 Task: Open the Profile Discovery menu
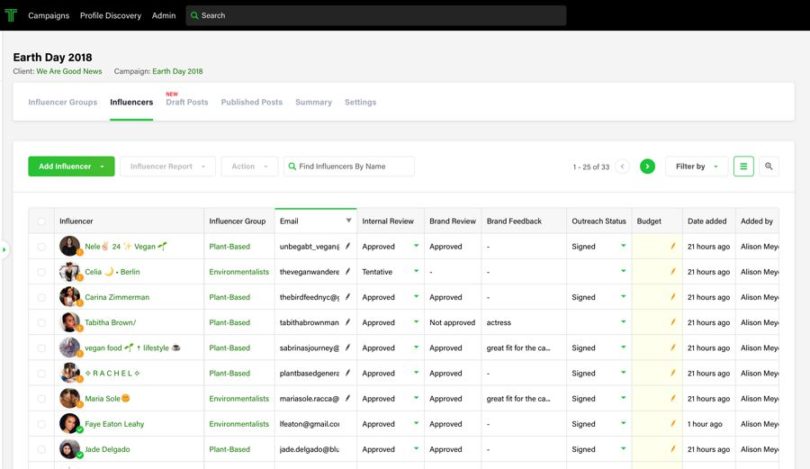click(x=110, y=16)
